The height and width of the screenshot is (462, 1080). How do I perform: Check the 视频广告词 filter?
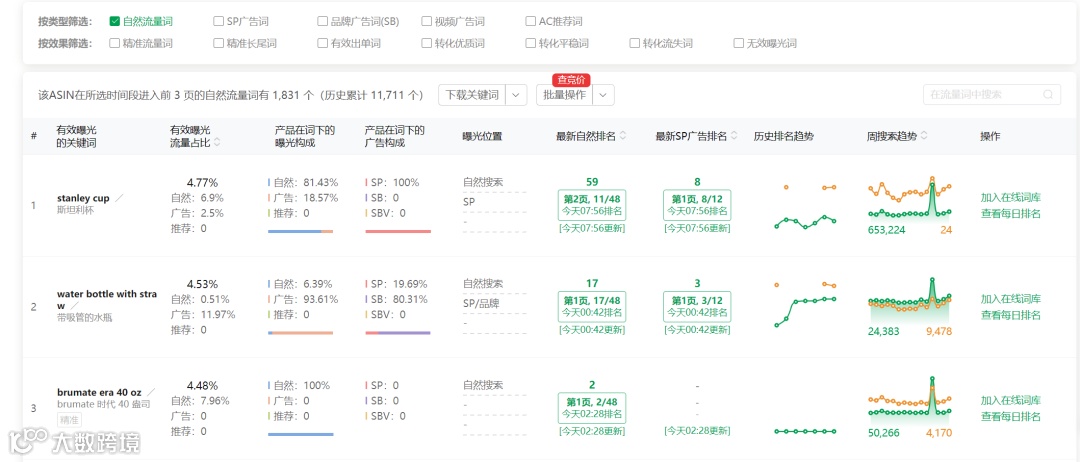click(x=427, y=21)
